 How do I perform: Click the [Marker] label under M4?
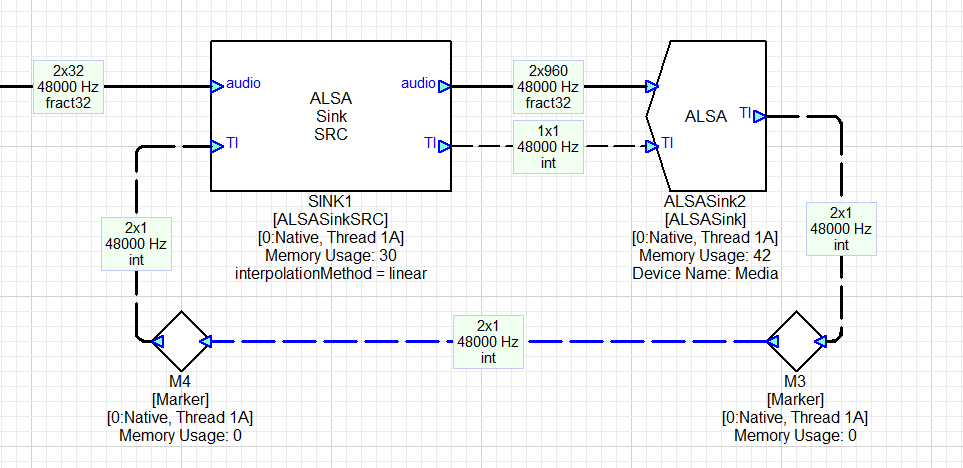tap(180, 399)
